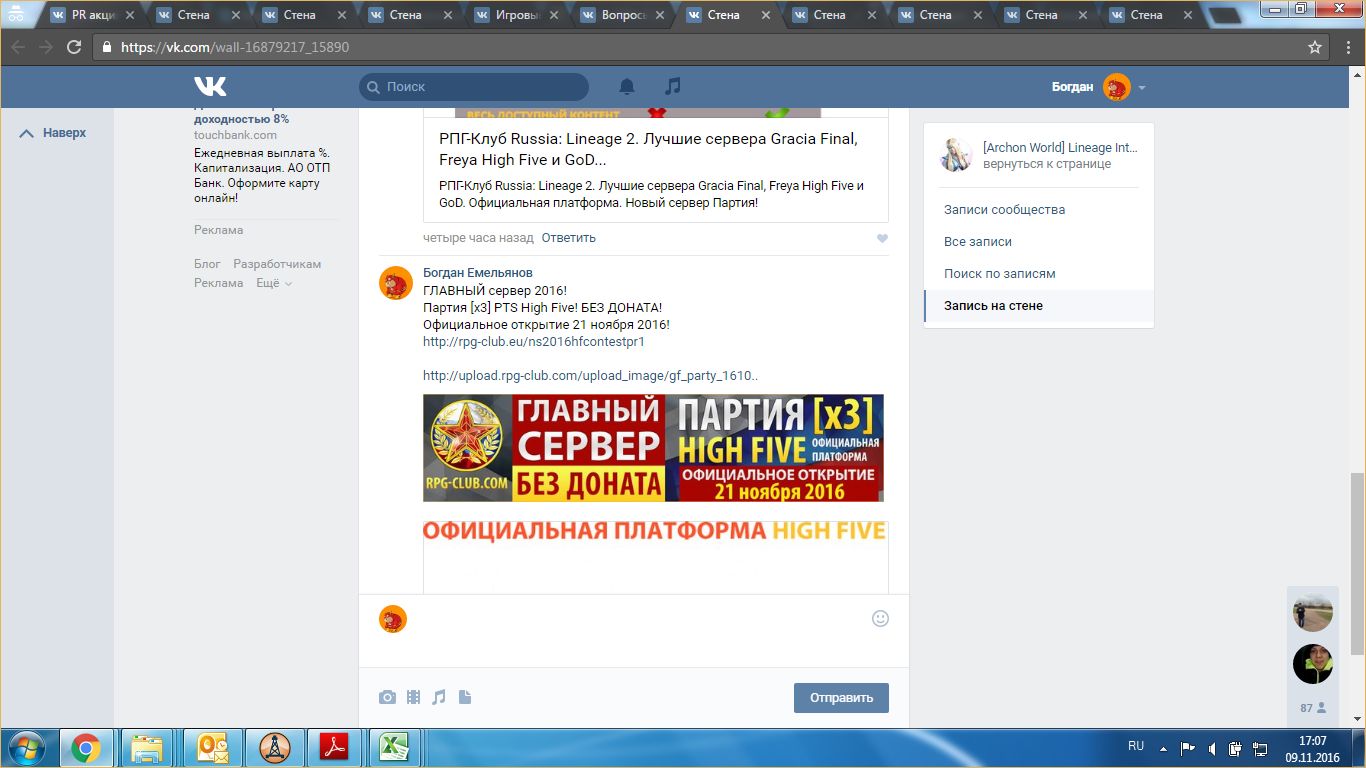Open volume control in system tray

(x=1212, y=748)
